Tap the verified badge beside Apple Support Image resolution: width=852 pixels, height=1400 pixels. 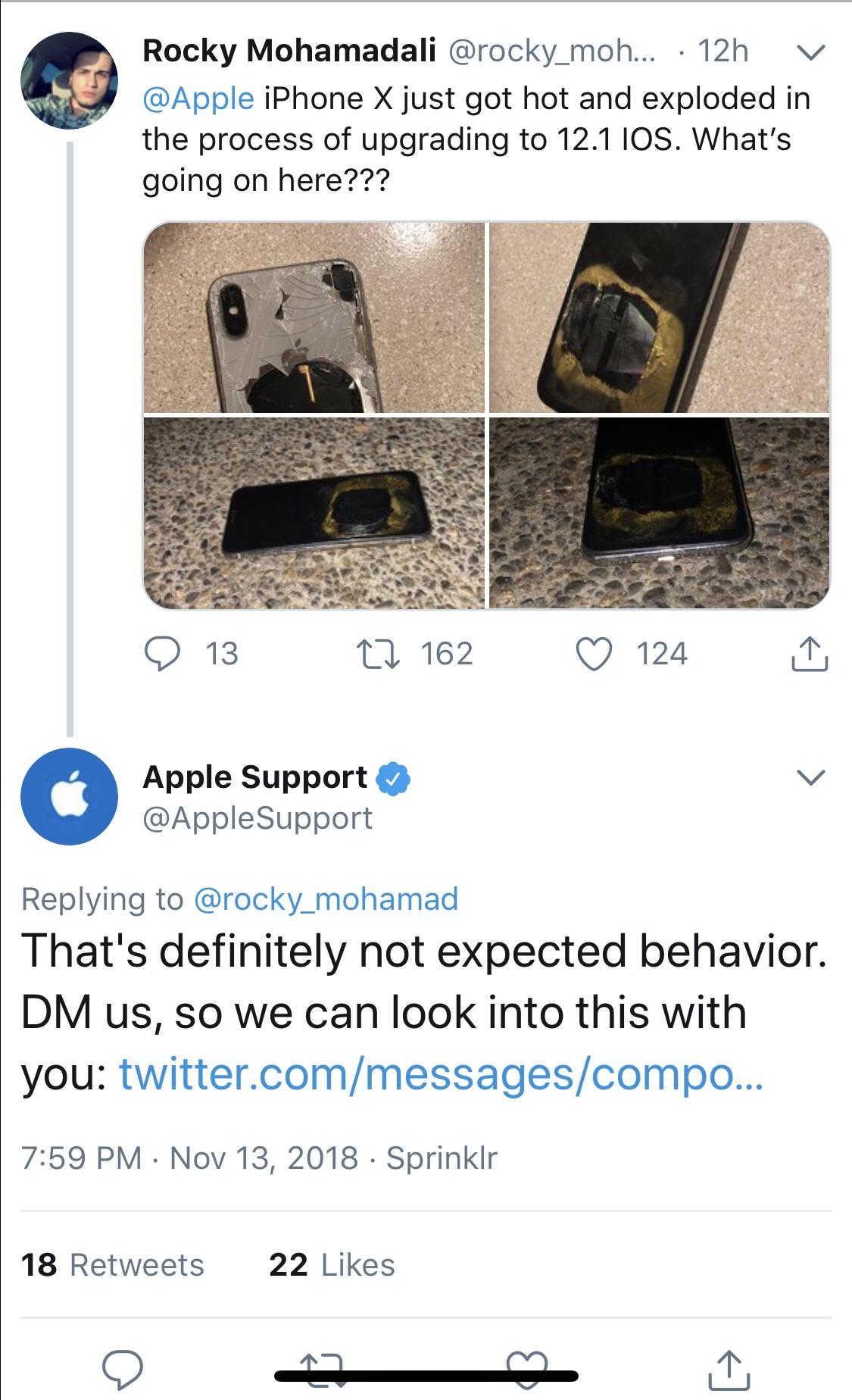[x=393, y=778]
